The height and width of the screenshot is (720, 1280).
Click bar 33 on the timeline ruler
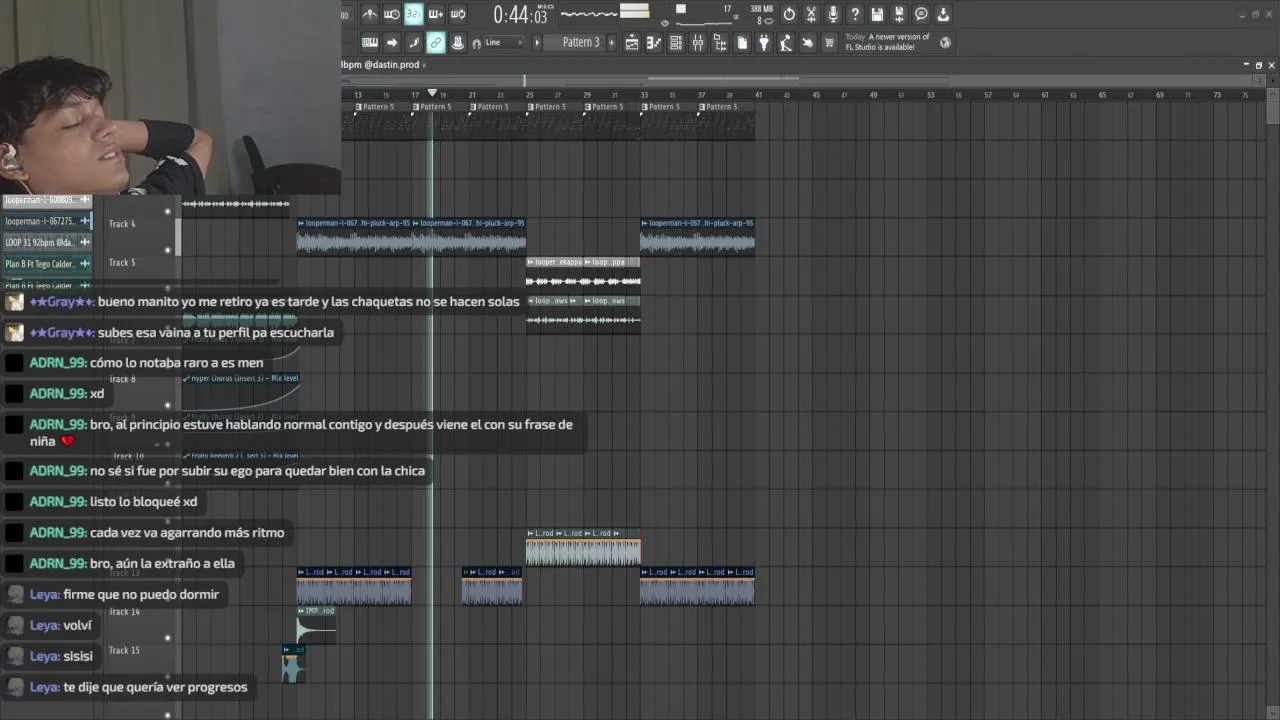(x=644, y=95)
